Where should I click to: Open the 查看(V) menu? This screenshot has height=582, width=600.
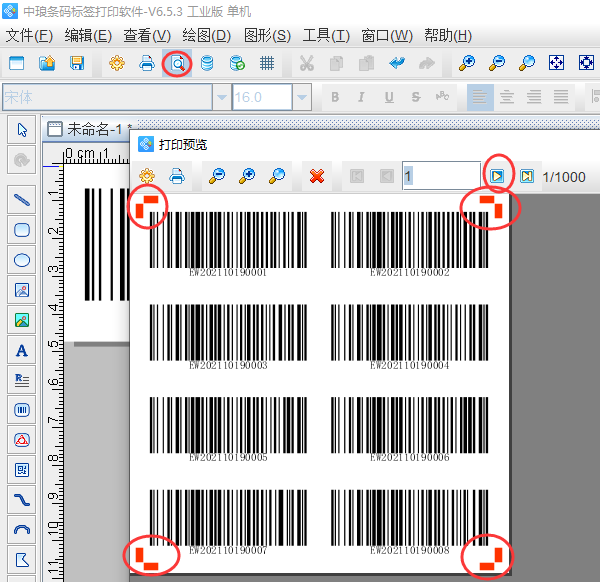pos(147,36)
